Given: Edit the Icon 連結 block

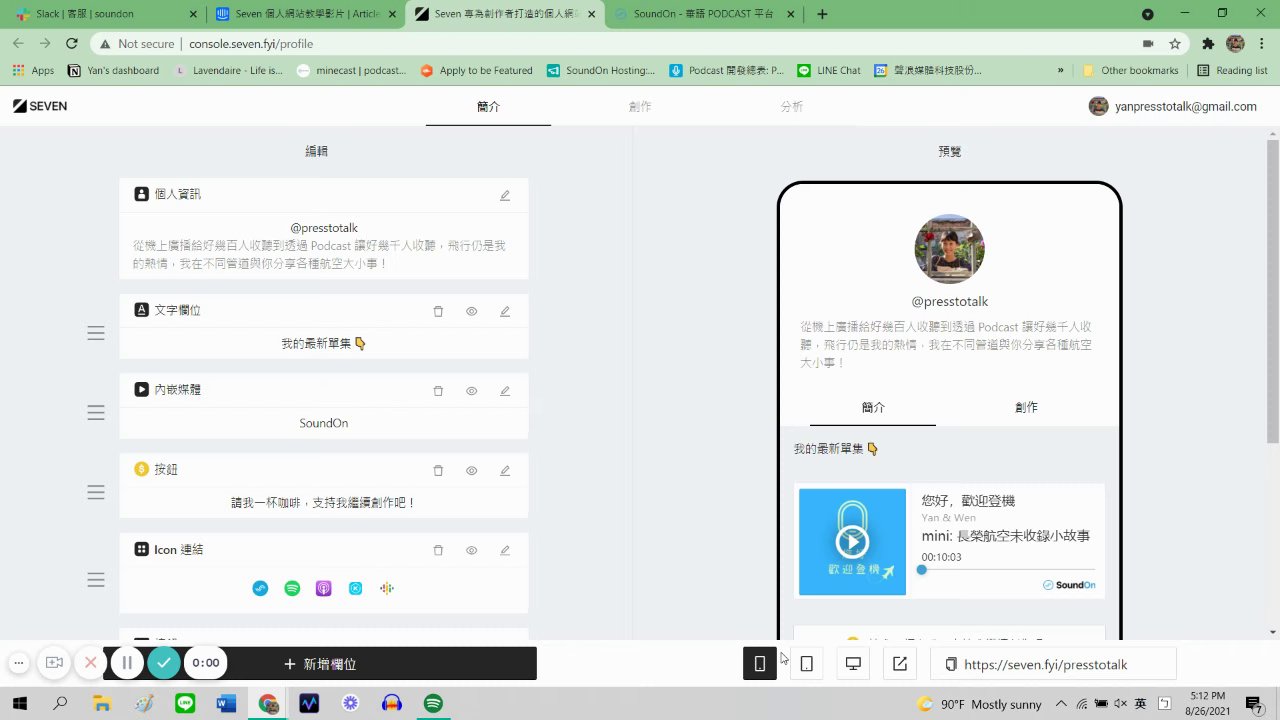Looking at the screenshot, I should (505, 550).
